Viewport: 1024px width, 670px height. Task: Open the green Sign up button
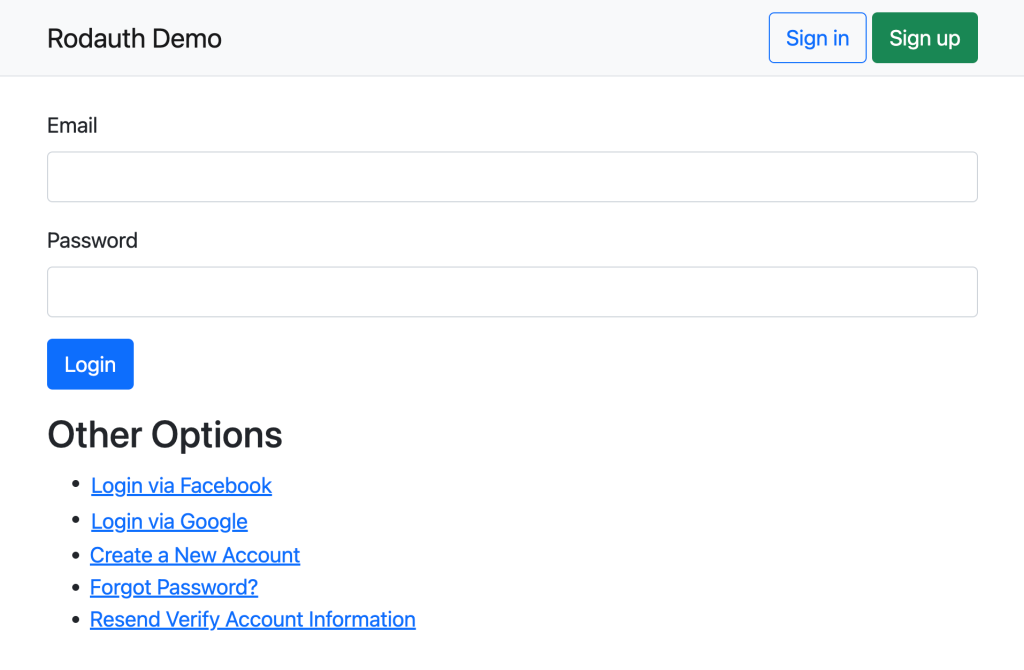coord(924,38)
